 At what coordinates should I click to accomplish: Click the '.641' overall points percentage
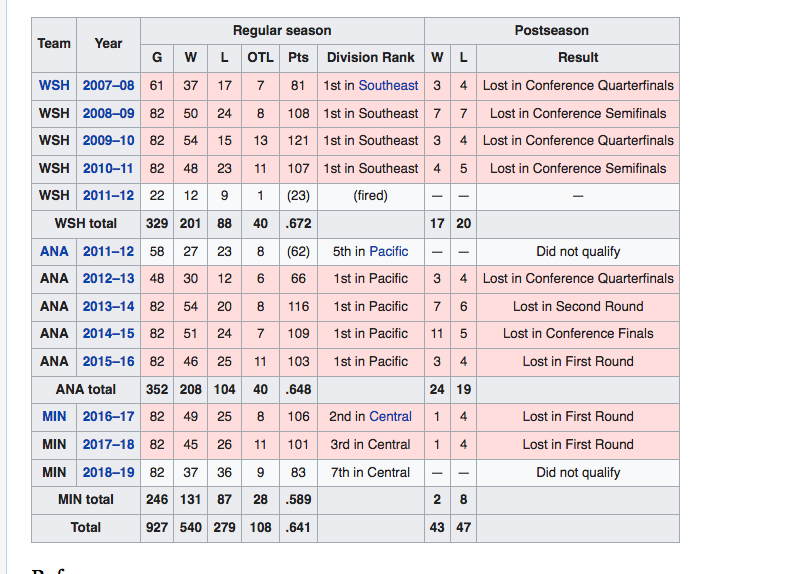pos(298,528)
